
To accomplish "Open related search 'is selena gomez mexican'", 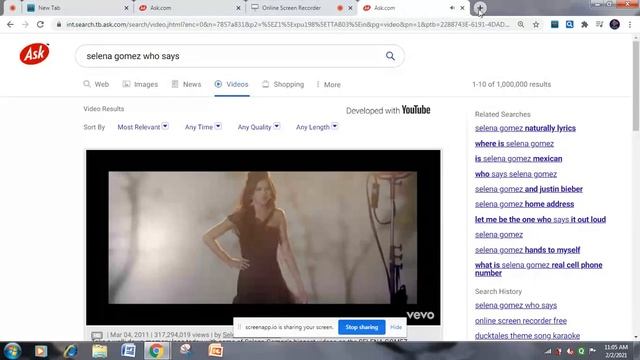I will click(518, 159).
